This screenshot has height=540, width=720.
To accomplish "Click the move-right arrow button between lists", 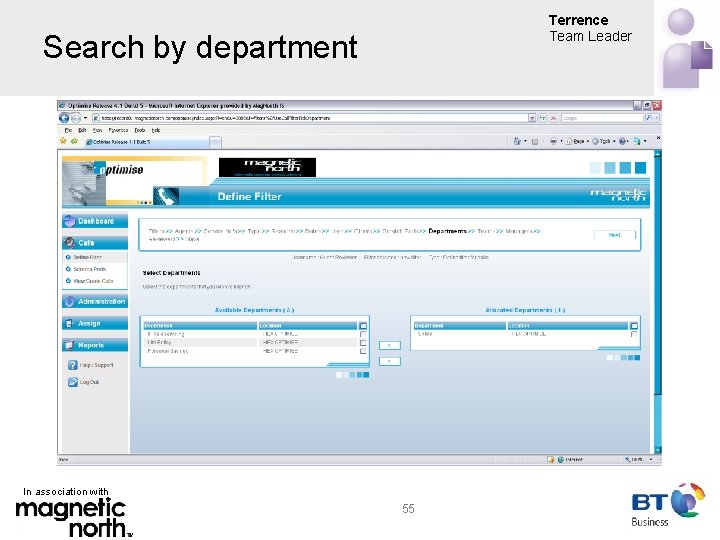I will 389,345.
